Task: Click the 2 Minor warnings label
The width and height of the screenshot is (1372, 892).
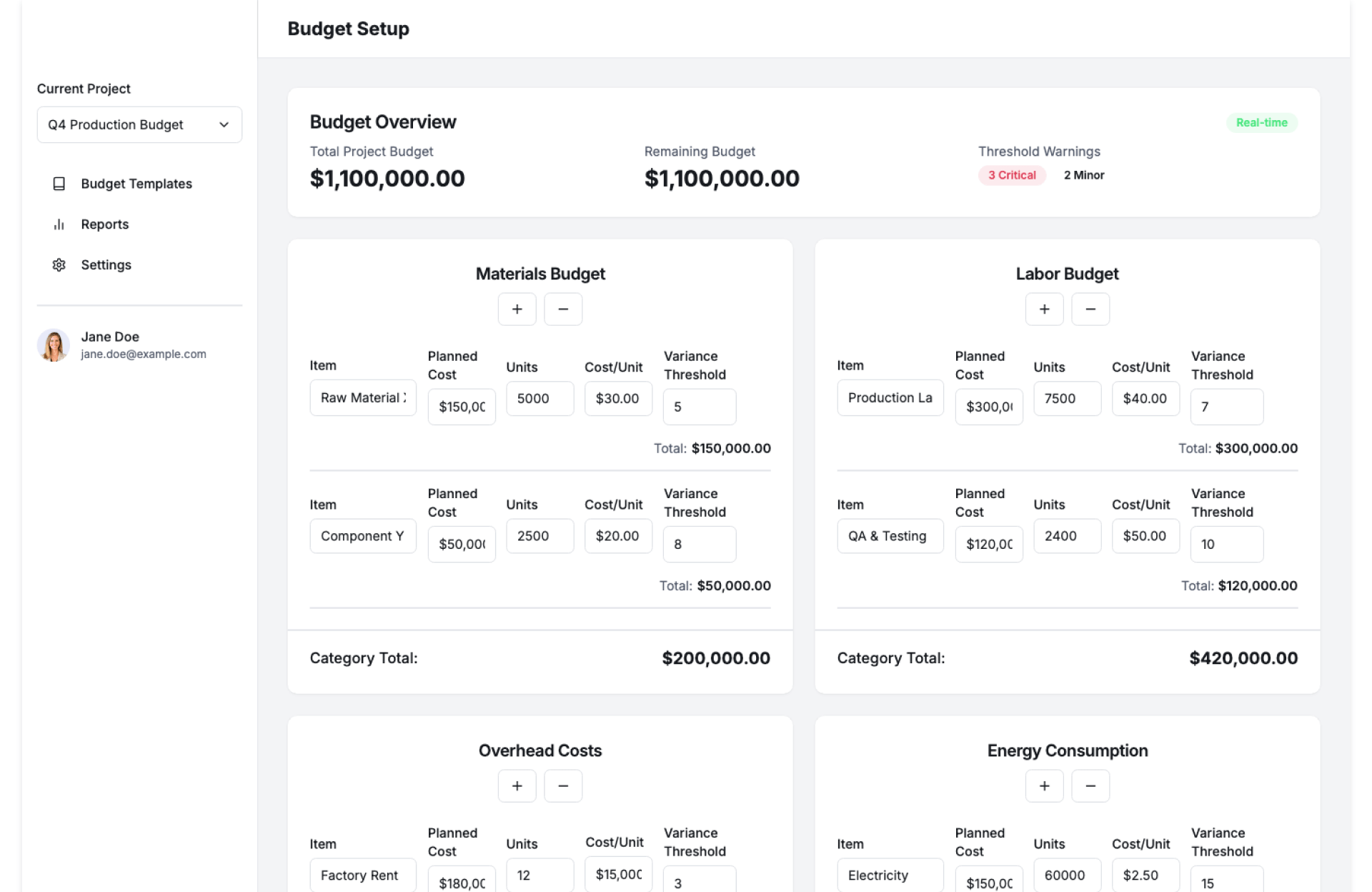Action: pyautogui.click(x=1083, y=175)
